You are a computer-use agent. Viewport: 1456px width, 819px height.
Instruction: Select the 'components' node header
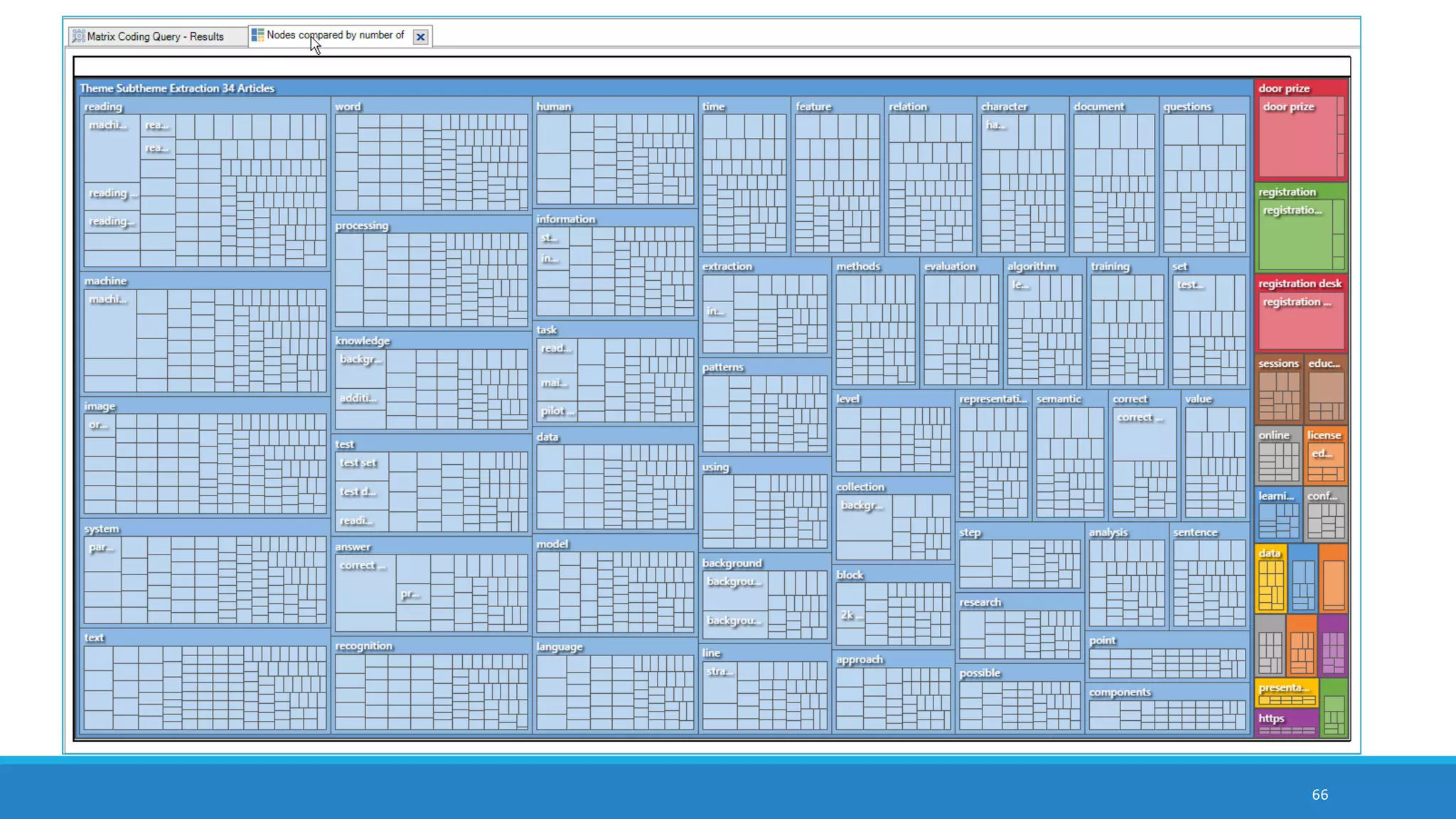pos(1120,692)
